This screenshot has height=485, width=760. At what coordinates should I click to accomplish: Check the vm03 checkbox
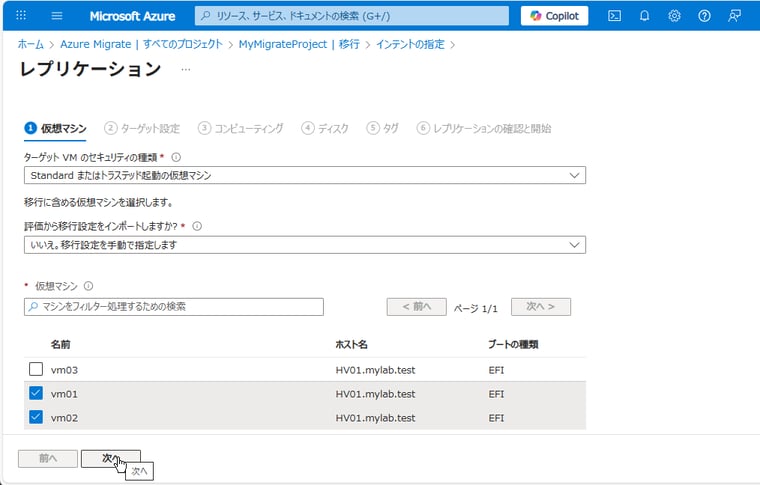click(x=36, y=369)
